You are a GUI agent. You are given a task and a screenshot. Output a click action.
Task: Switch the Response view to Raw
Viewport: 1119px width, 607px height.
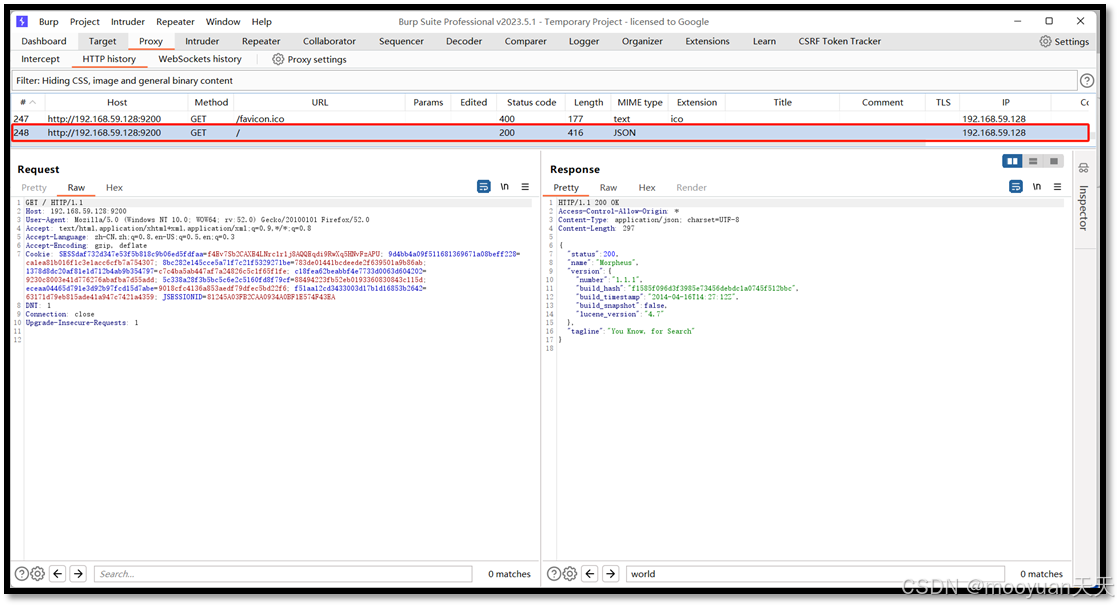(608, 187)
